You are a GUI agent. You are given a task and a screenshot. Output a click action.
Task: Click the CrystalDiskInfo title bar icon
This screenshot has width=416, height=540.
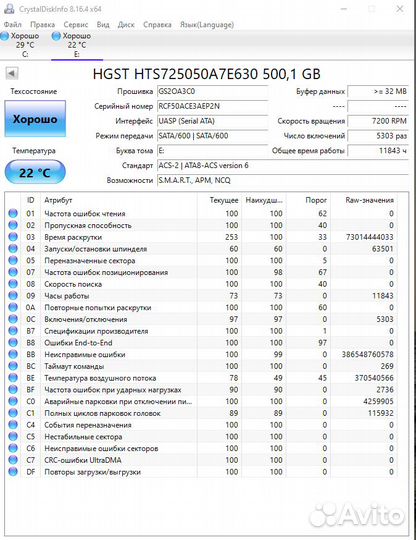[x=9, y=9]
